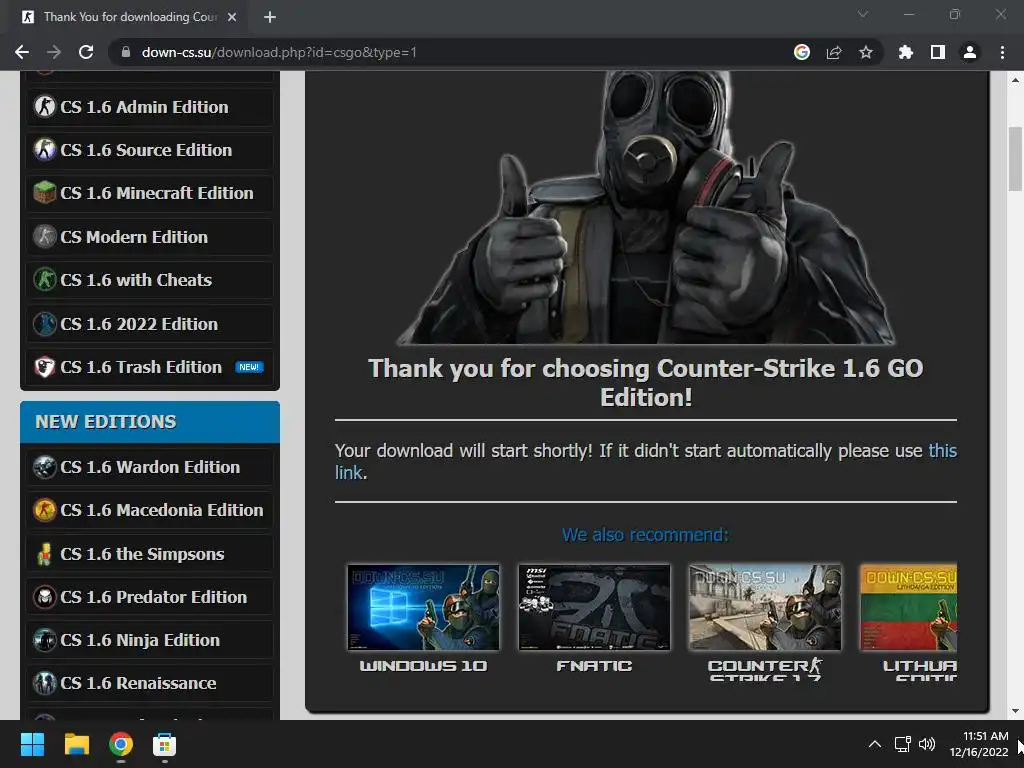
Task: Open the Fnatic edition thumbnail
Action: coord(594,607)
